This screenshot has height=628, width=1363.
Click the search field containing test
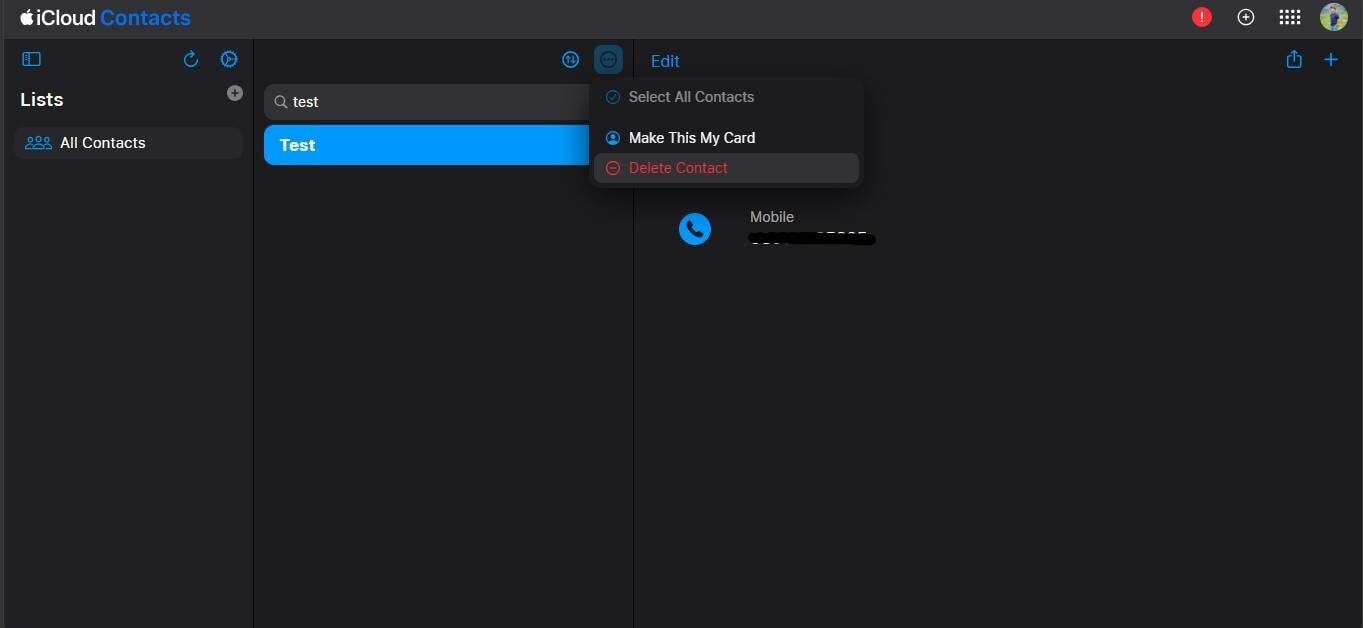point(426,102)
